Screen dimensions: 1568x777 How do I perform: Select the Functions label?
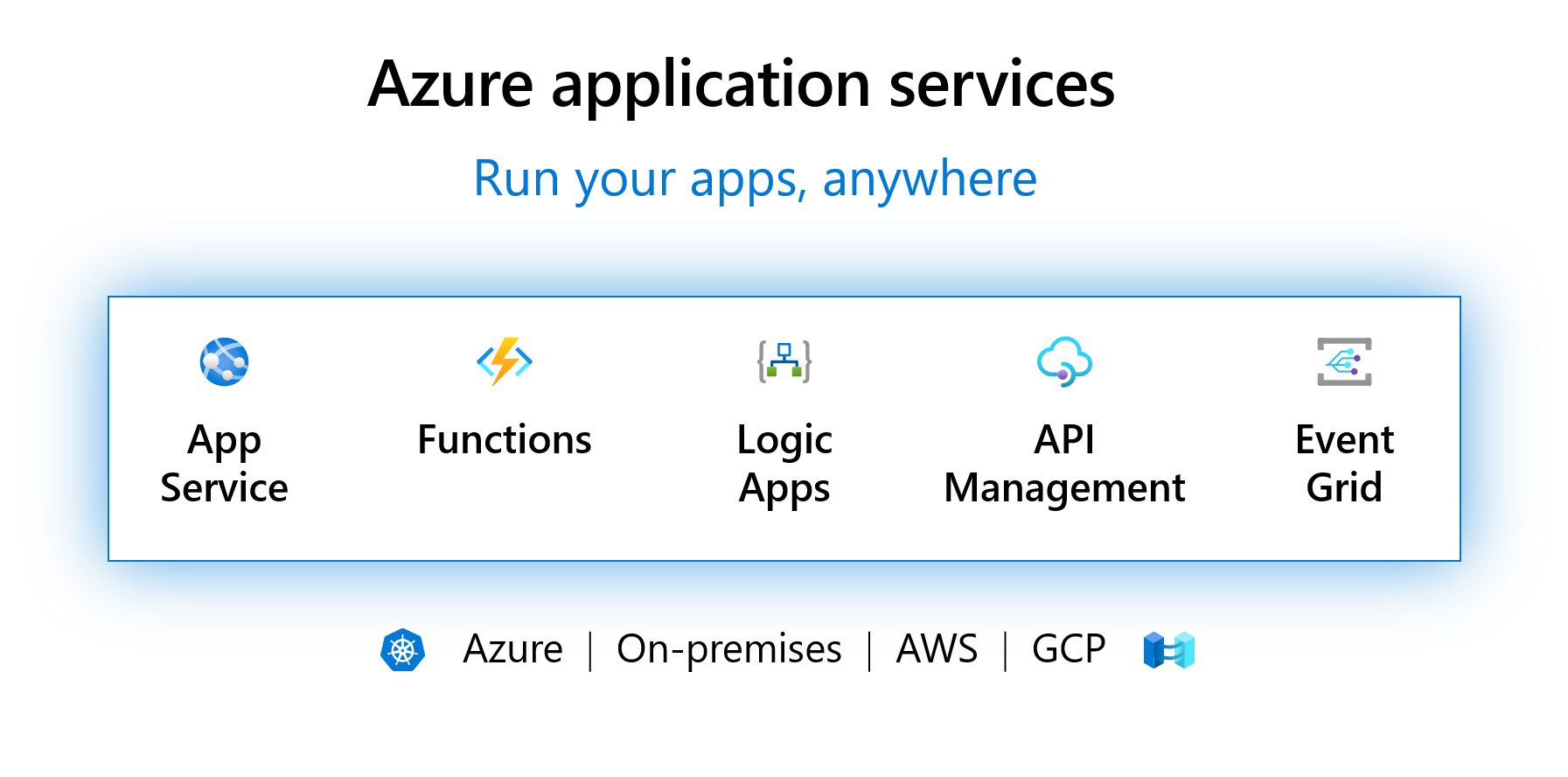505,440
